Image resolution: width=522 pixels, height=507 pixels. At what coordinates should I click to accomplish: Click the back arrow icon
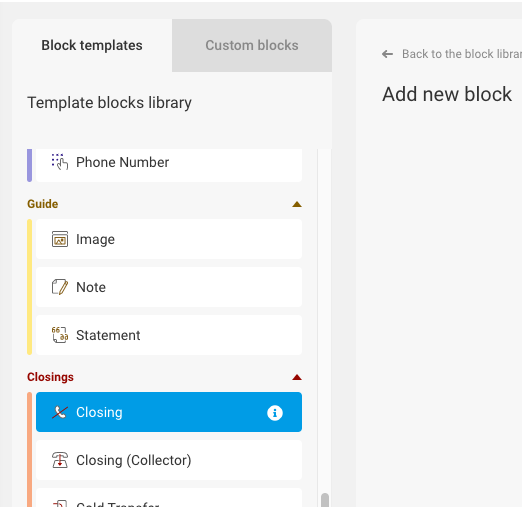[387, 54]
